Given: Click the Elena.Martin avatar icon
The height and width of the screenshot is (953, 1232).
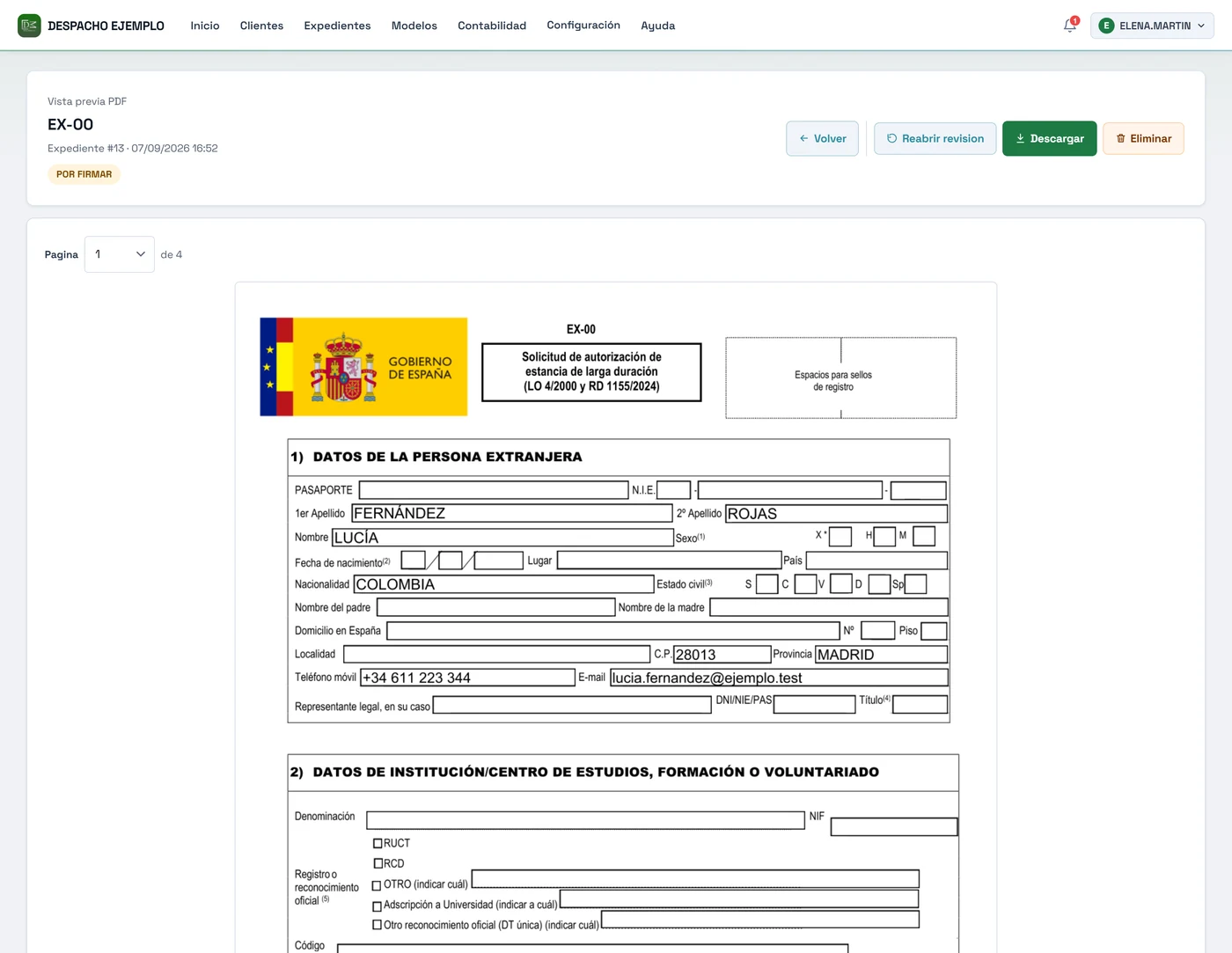Looking at the screenshot, I should [x=1106, y=26].
